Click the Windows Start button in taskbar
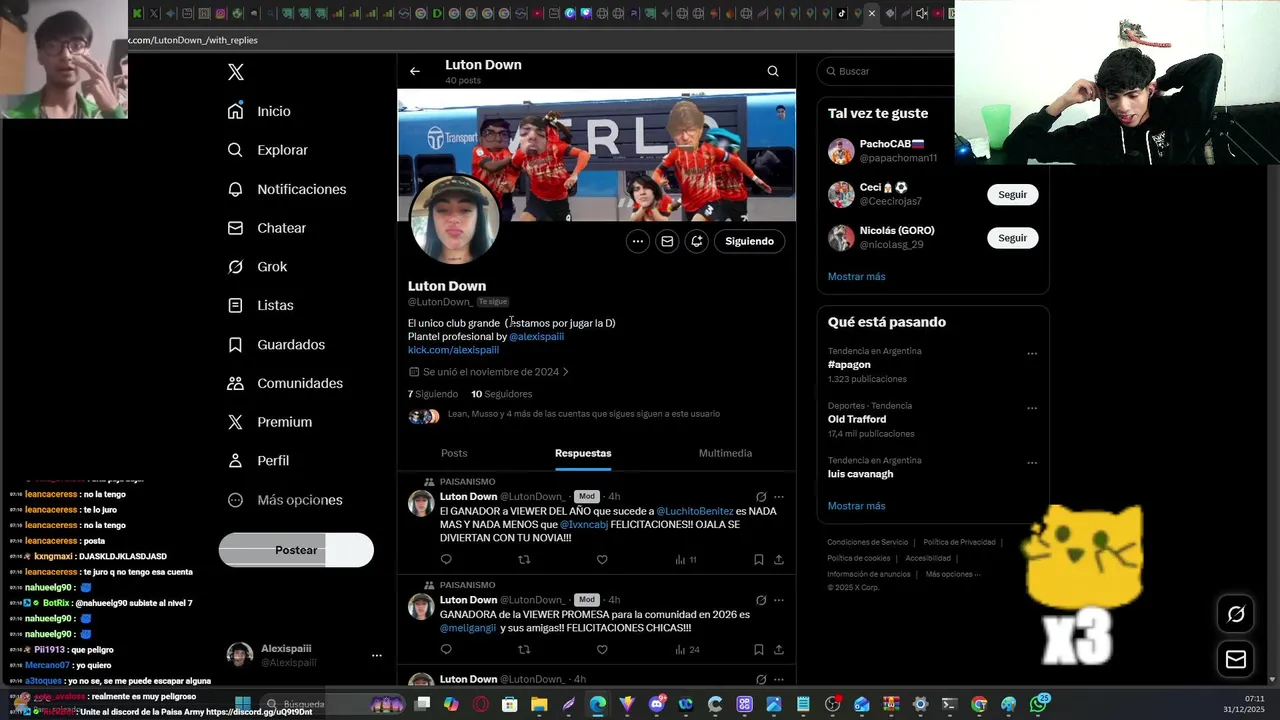 point(242,704)
